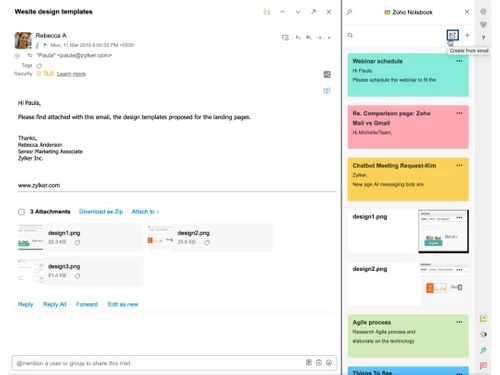Image resolution: width=500 pixels, height=375 pixels.
Task: Click the add tag icon beside Tags
Action: coord(39,66)
